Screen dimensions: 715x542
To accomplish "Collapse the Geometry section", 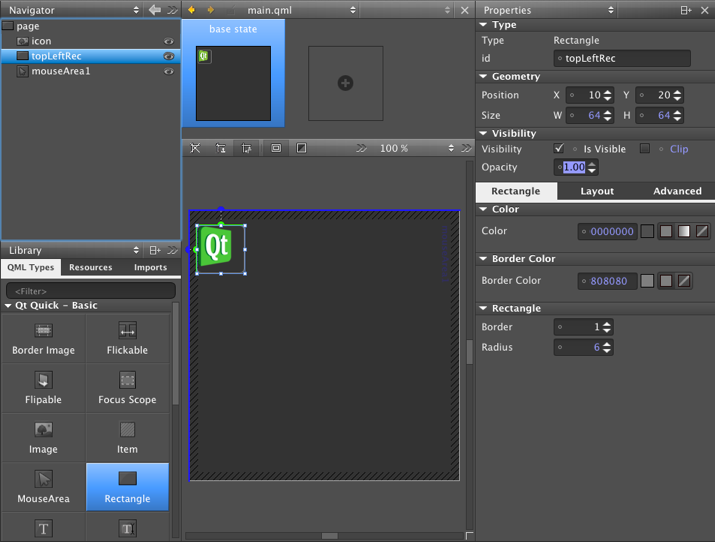I will (484, 76).
